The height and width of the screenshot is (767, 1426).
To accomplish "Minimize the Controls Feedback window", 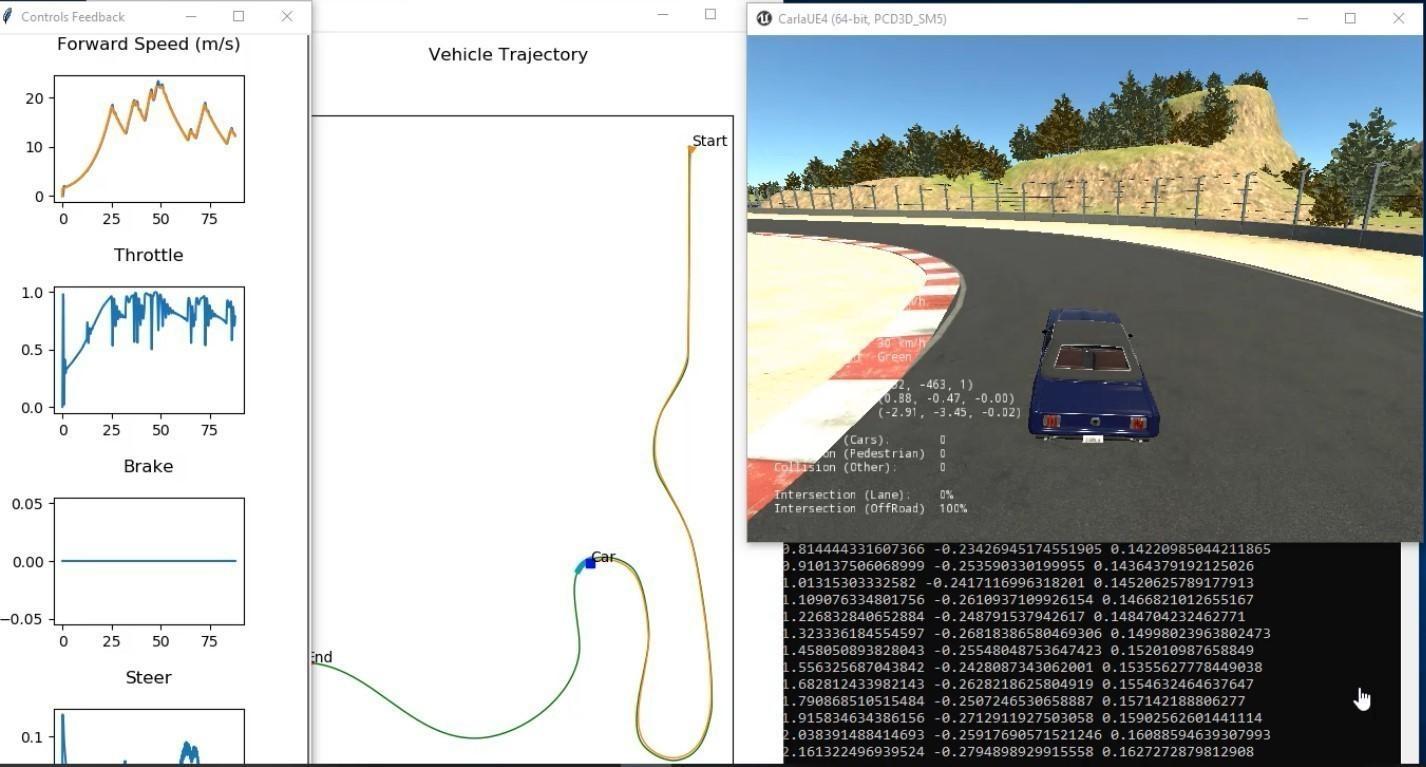I will [190, 16].
